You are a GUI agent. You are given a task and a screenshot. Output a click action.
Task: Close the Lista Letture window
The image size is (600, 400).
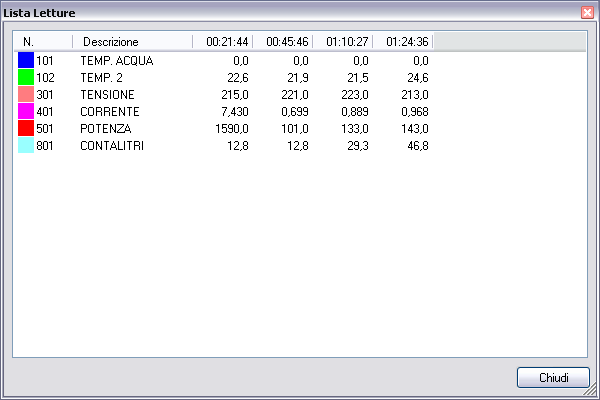[x=587, y=12]
